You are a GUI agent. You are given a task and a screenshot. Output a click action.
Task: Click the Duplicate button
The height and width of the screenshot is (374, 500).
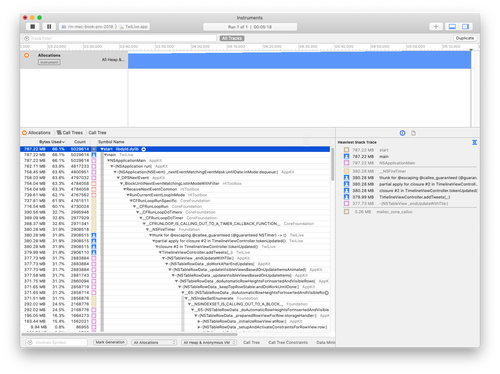465,38
